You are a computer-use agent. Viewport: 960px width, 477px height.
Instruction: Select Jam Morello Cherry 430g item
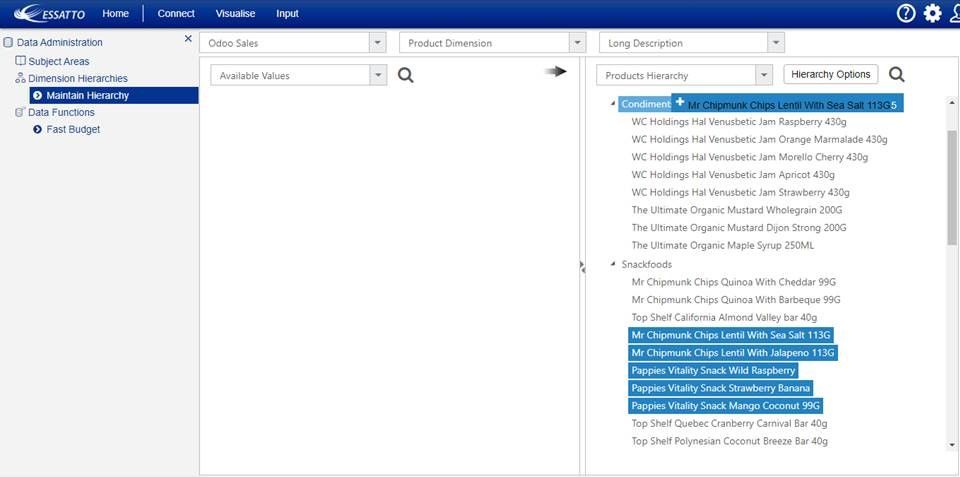pyautogui.click(x=749, y=157)
